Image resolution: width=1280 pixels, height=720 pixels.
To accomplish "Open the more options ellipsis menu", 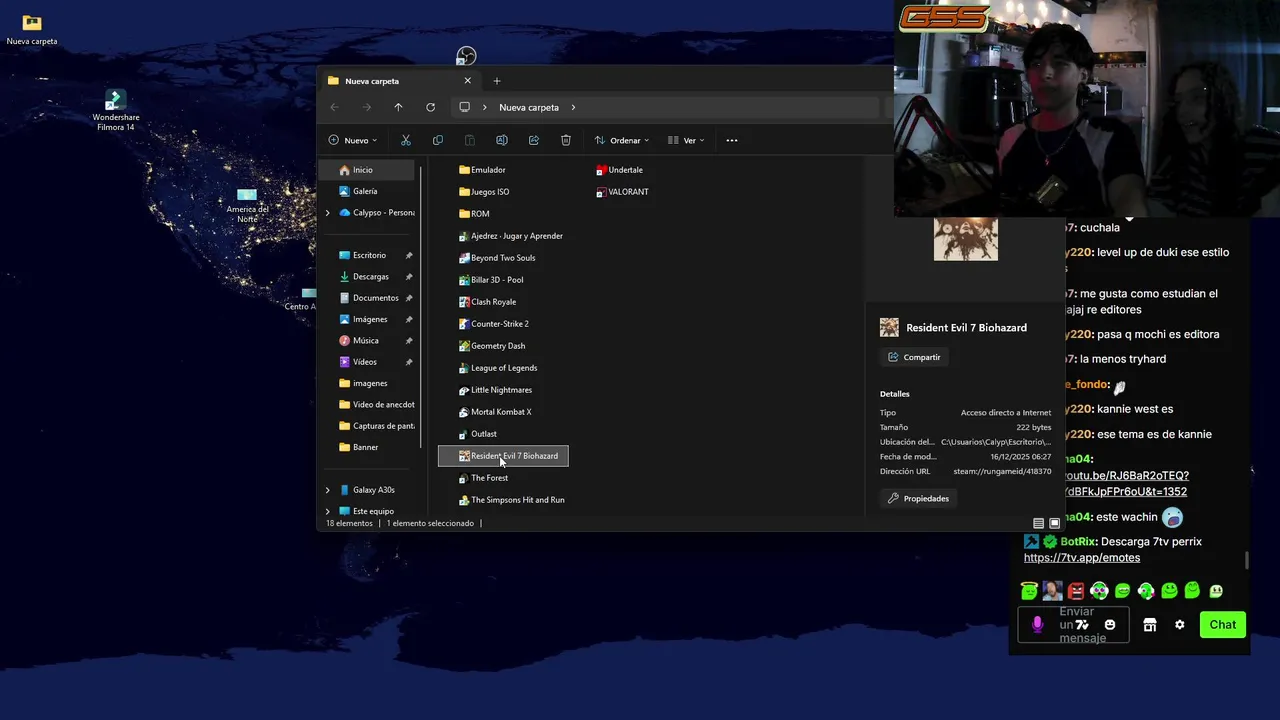I will point(731,140).
